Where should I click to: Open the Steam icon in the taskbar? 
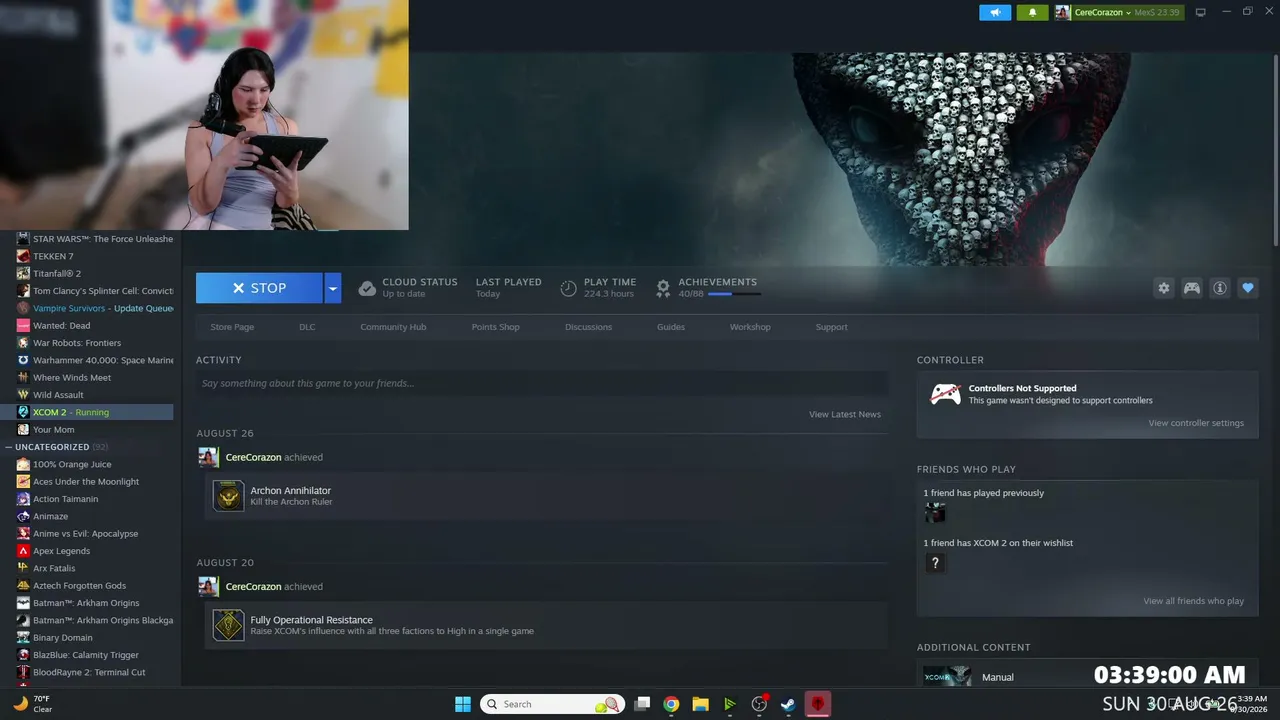788,704
